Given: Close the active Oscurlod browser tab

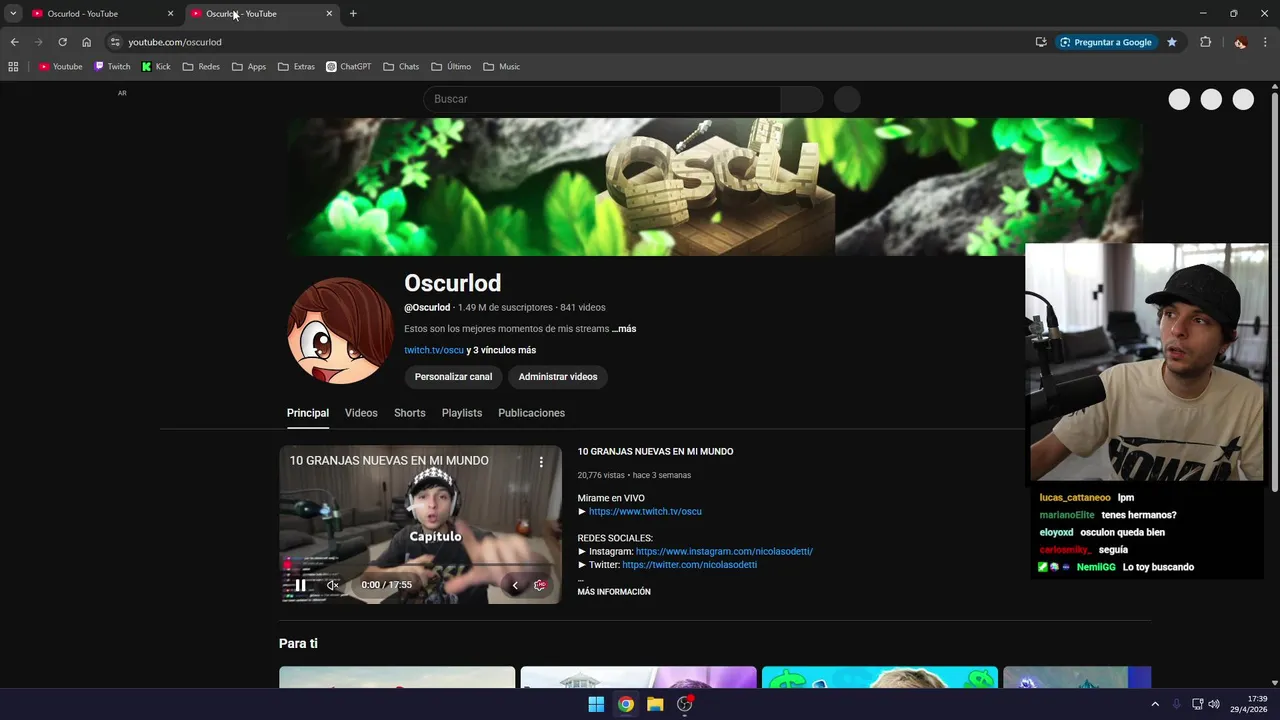Looking at the screenshot, I should pos(329,14).
